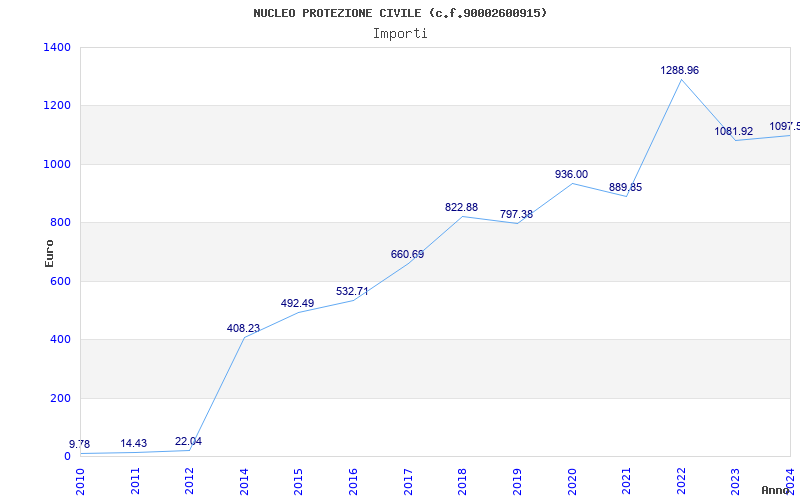The image size is (800, 500).
Task: Click the Importi subtitle
Action: pos(400,33)
